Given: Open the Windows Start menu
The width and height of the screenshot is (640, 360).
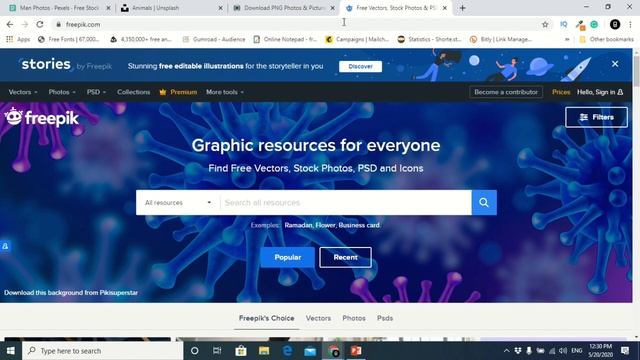Looking at the screenshot, I should (11, 351).
